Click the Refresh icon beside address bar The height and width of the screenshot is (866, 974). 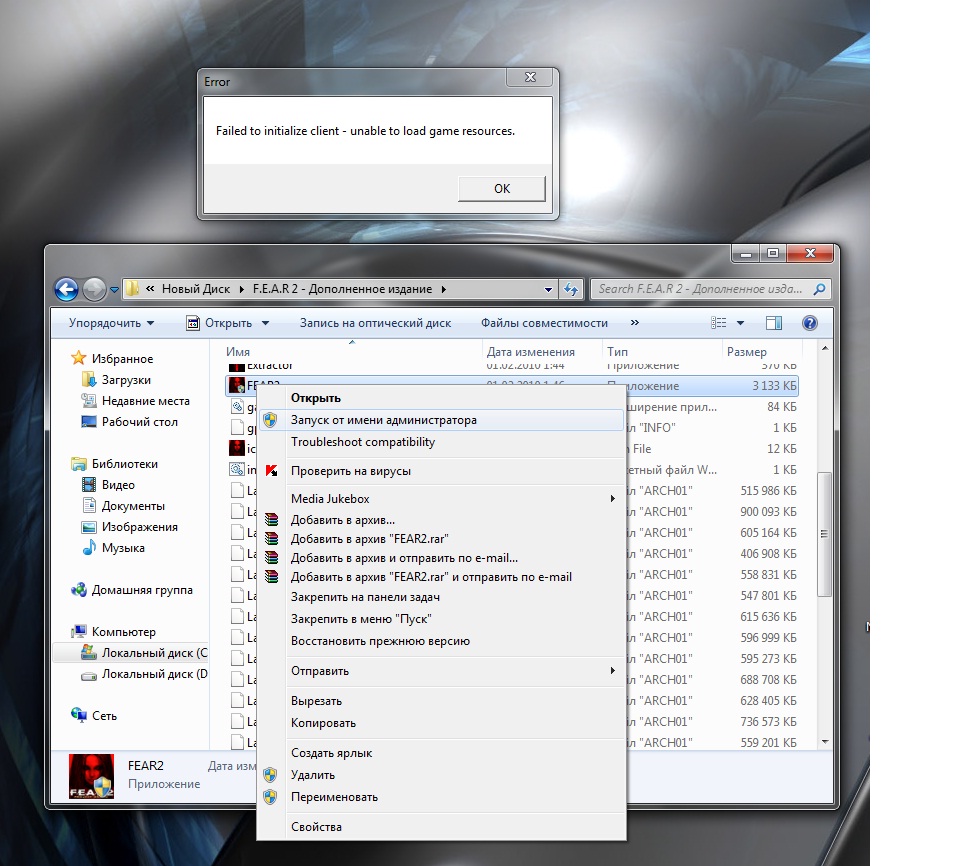(571, 289)
